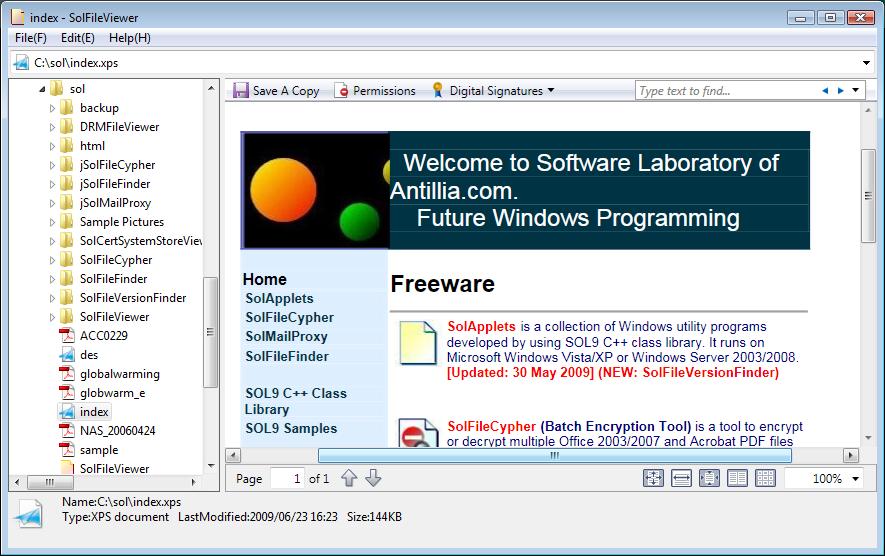Expand the SolFileVersionFinder folder

tap(52, 298)
